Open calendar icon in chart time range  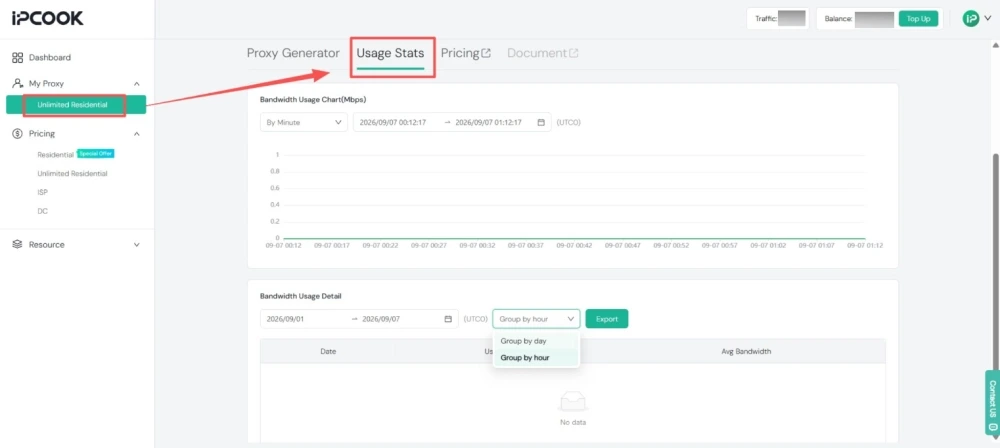click(541, 123)
